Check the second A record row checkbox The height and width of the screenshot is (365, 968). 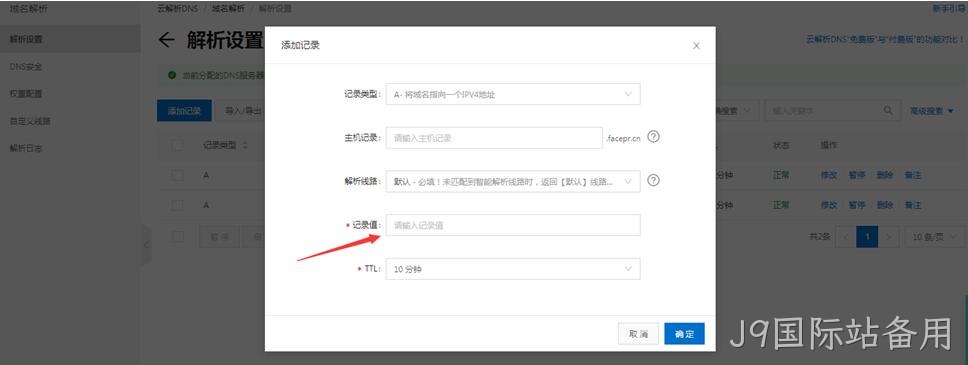coord(178,204)
